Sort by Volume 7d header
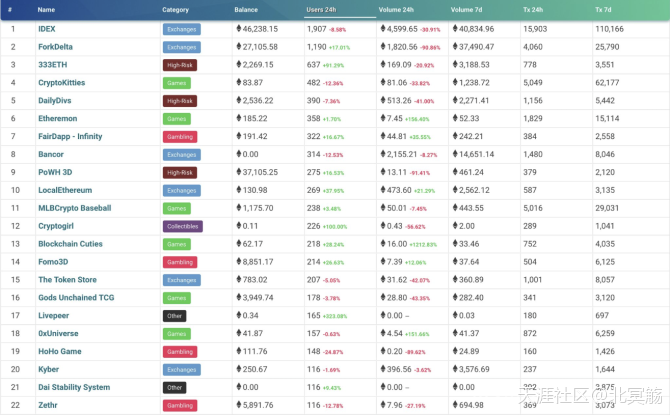 pyautogui.click(x=466, y=9)
